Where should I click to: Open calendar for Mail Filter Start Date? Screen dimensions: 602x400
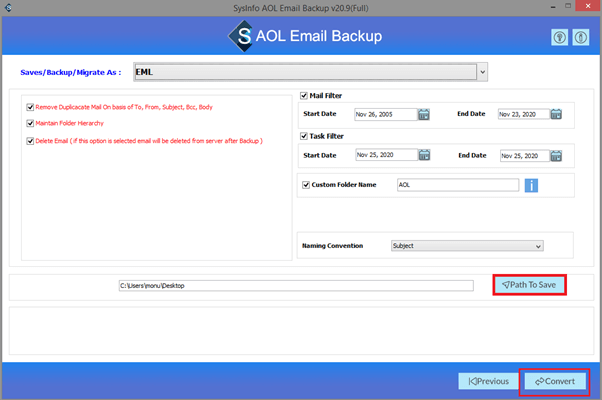(423, 114)
